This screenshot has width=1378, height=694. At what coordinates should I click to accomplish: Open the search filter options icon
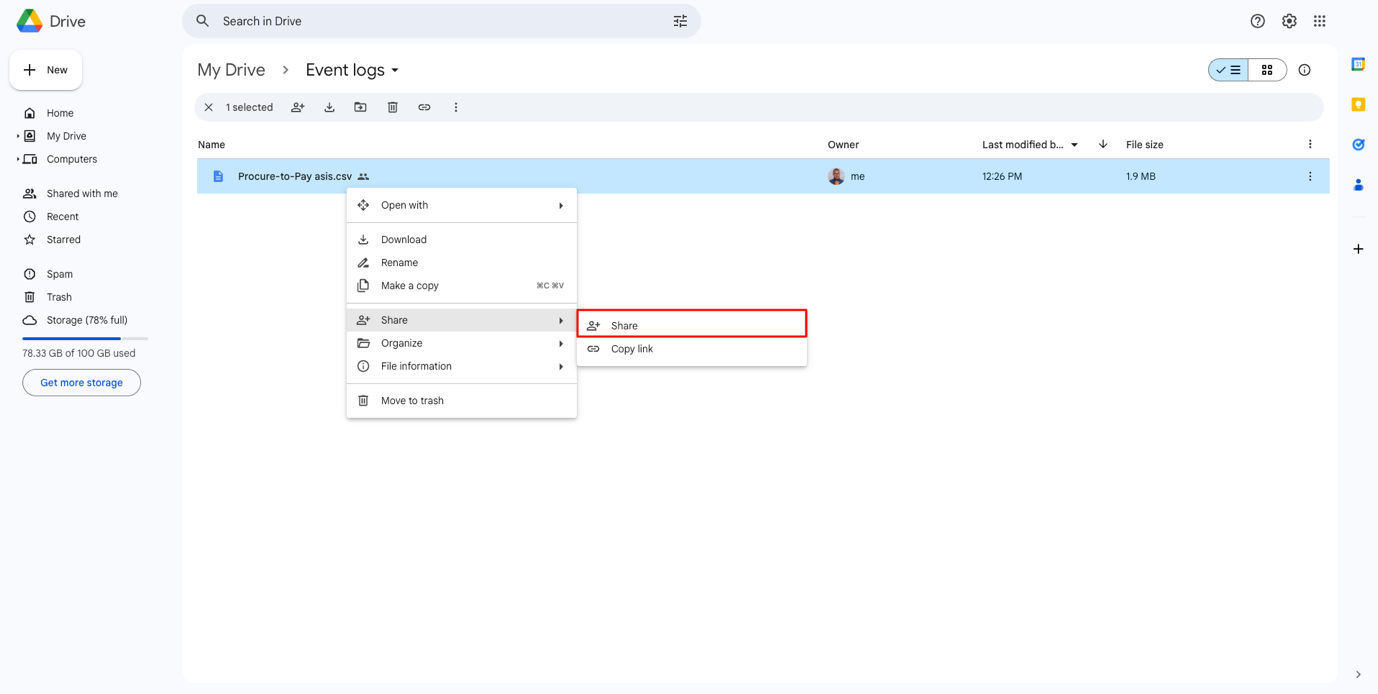point(680,21)
